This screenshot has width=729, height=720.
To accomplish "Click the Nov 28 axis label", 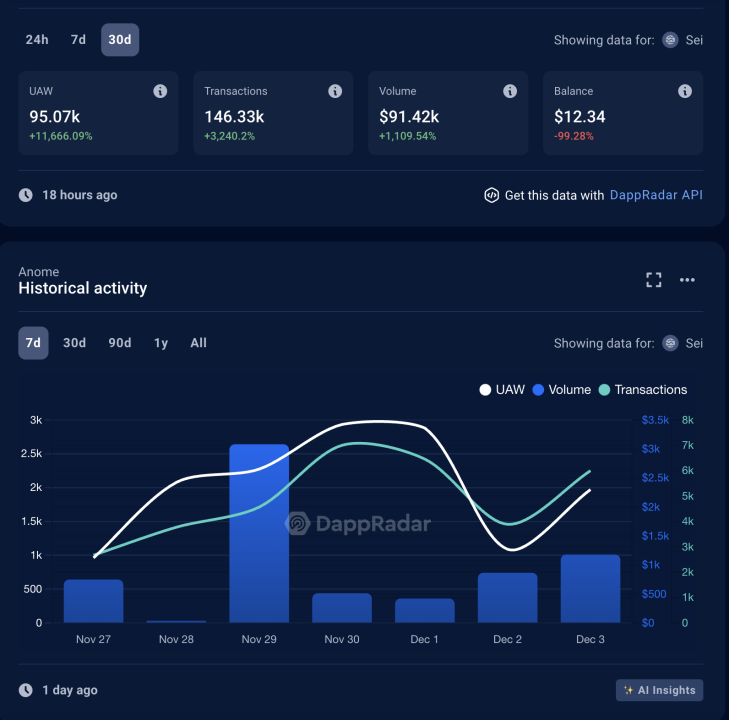I will [176, 640].
